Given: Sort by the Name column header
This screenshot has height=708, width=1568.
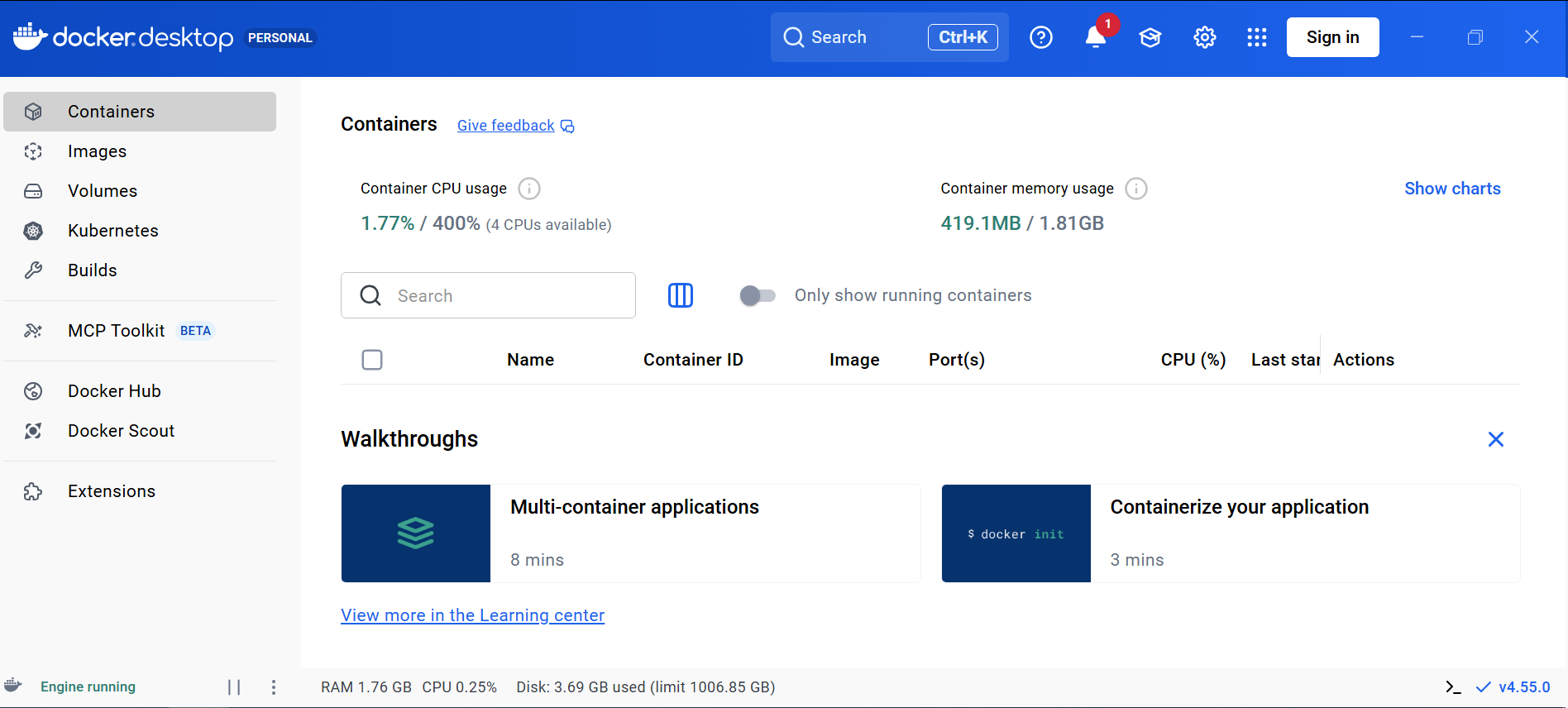Looking at the screenshot, I should [x=530, y=360].
